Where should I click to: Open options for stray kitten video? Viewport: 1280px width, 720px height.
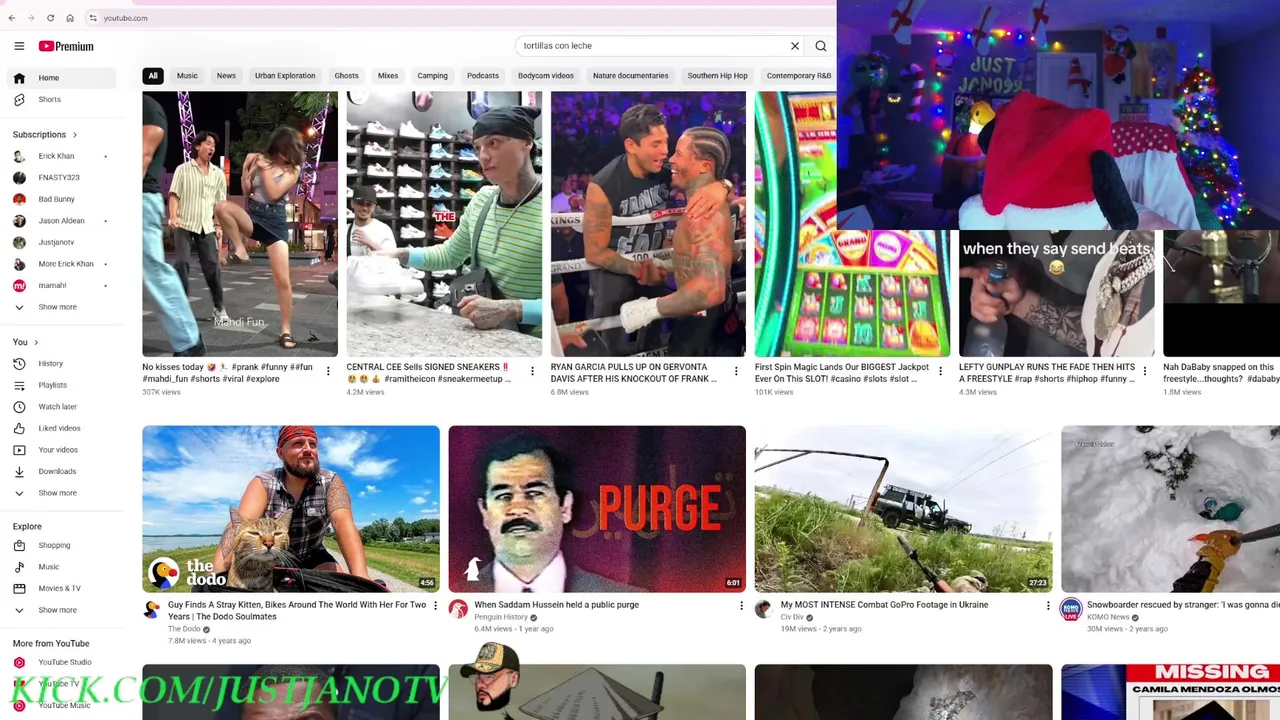click(x=435, y=606)
